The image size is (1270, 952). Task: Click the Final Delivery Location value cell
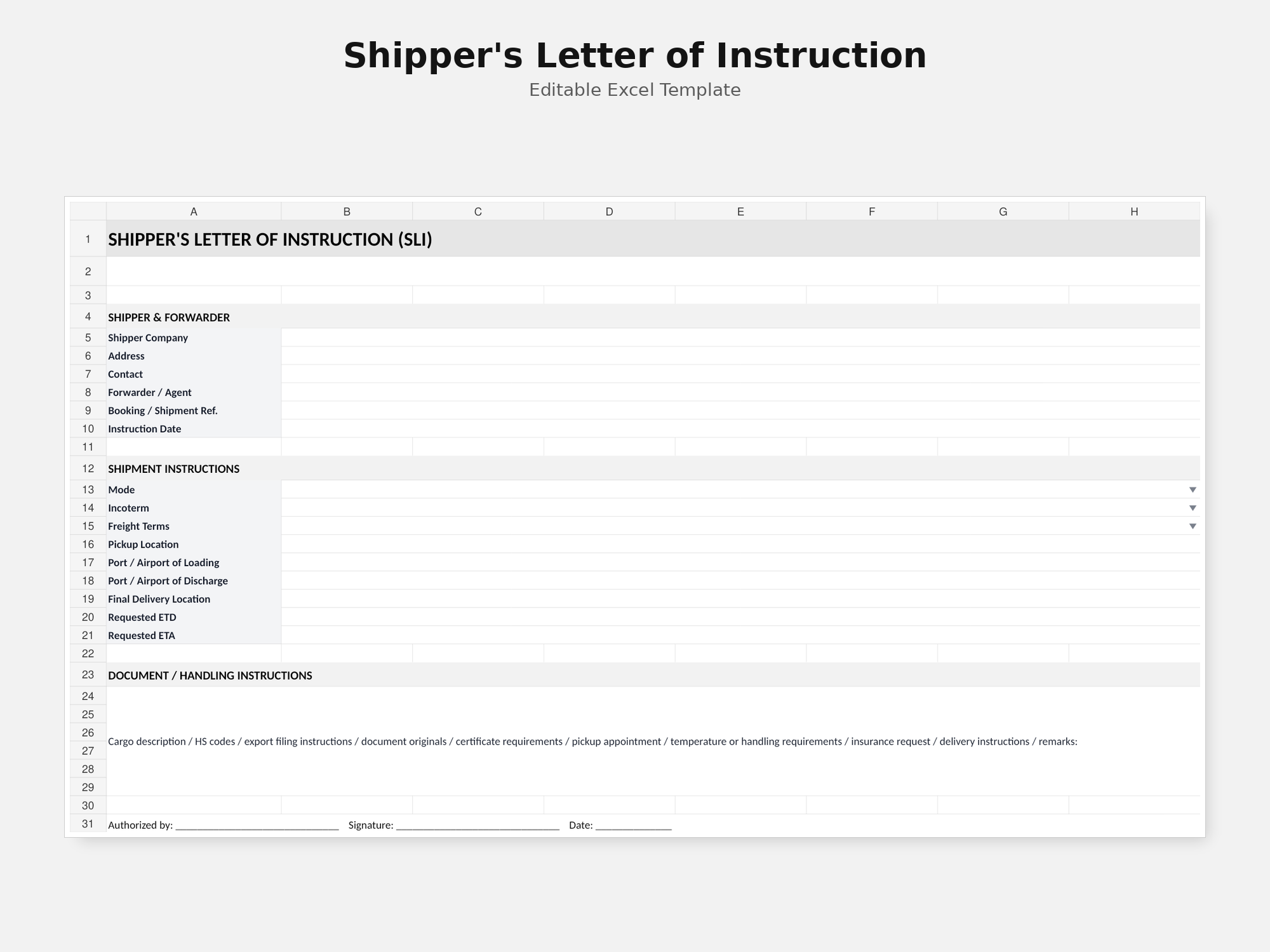(740, 599)
